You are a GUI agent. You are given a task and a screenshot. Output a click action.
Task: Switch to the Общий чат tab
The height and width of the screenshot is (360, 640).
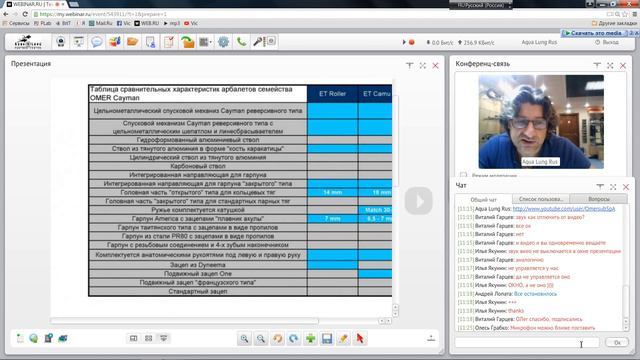pos(484,199)
